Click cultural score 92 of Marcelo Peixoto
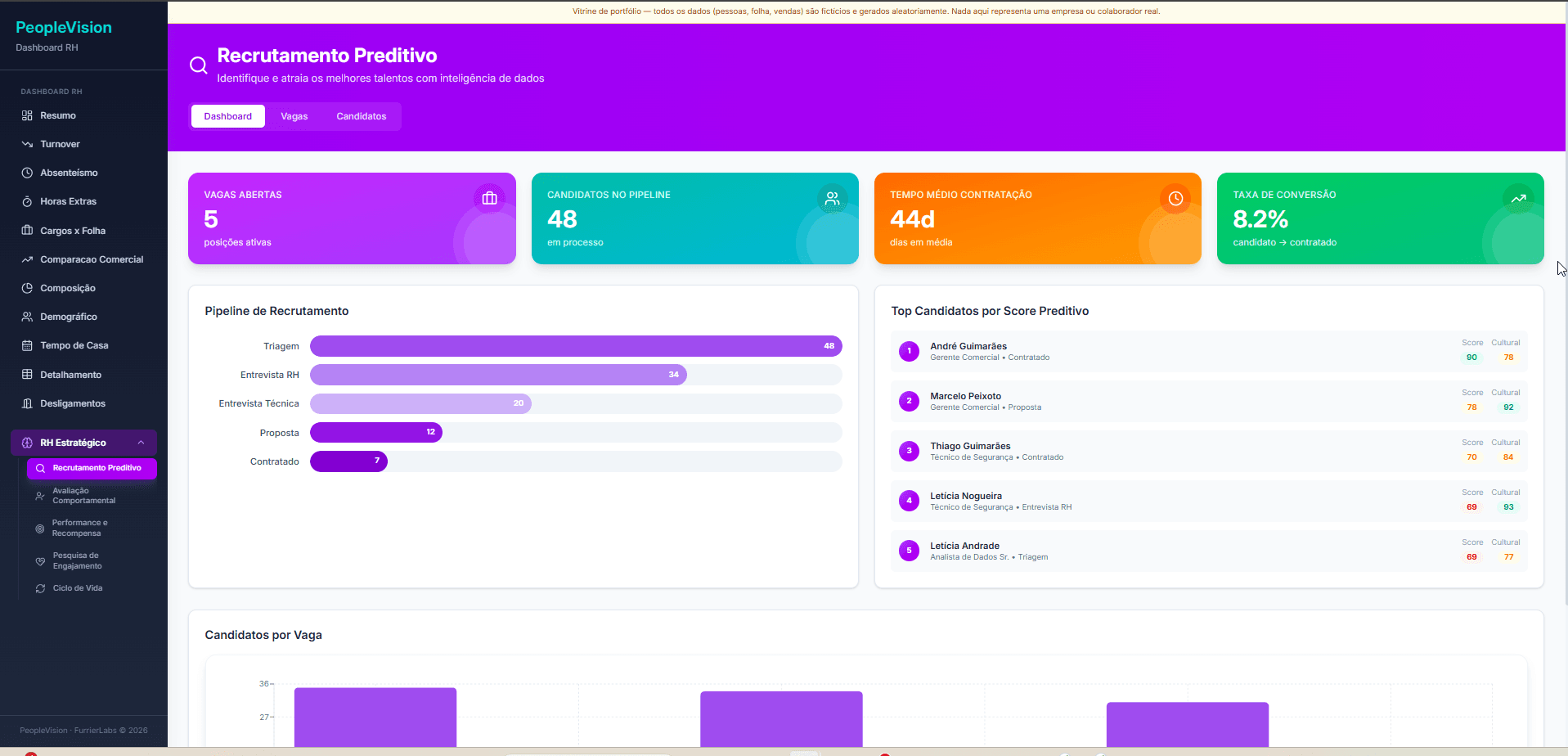Image resolution: width=1568 pixels, height=756 pixels. pos(1508,407)
